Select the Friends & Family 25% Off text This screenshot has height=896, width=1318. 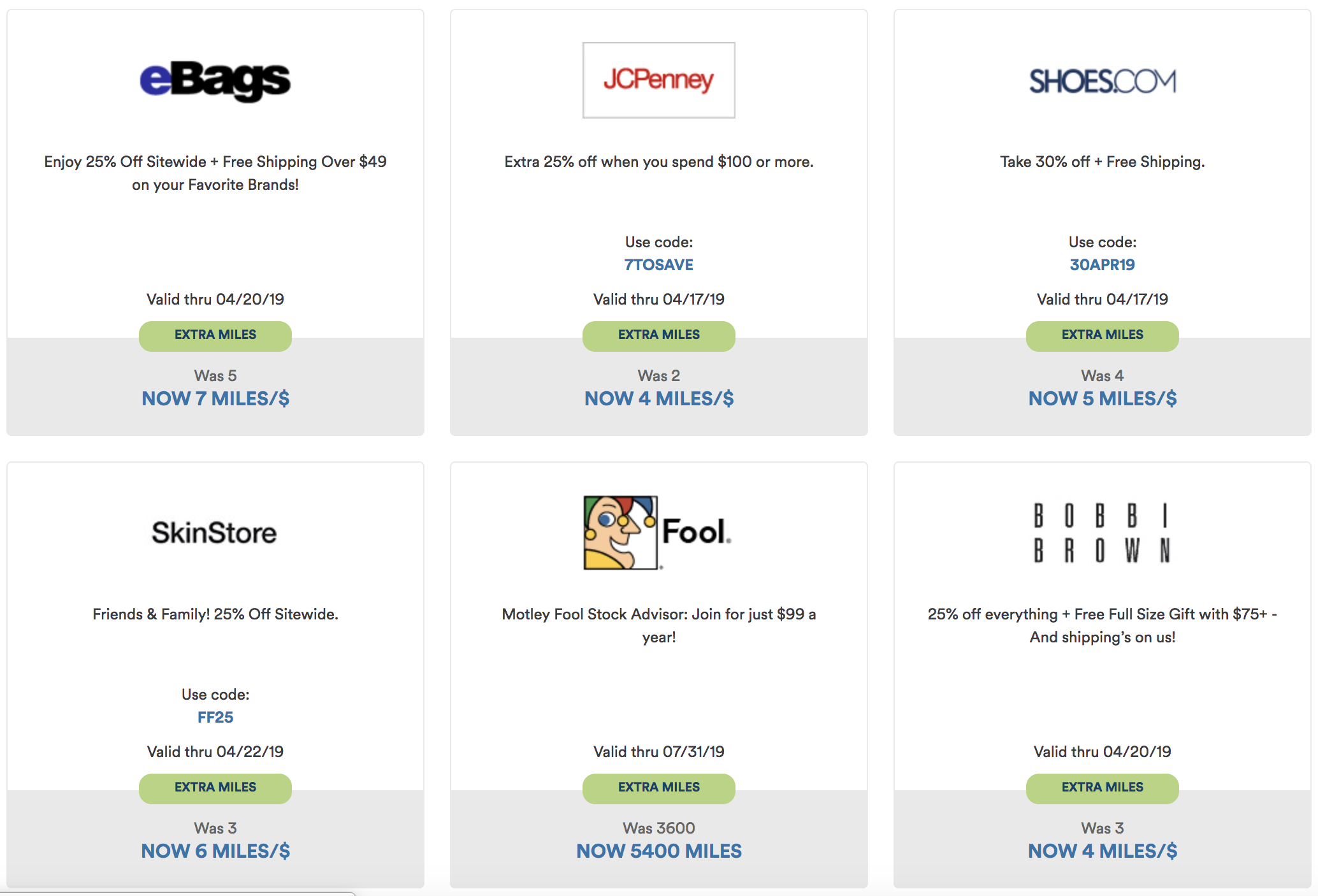(215, 614)
